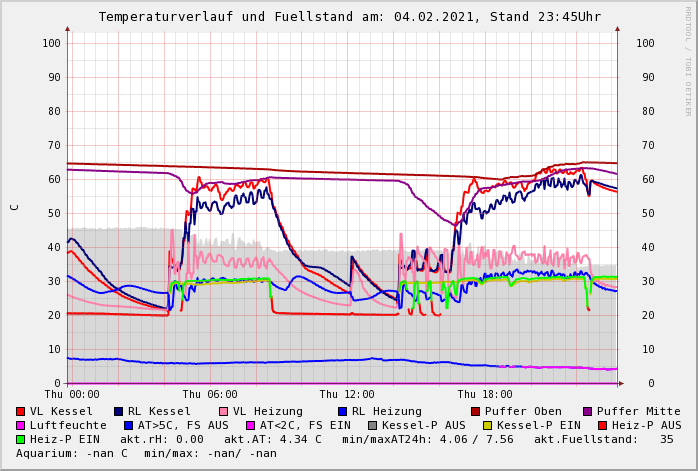Click the blue RL Heizung legend swatch
The image size is (698, 471).
pos(343,411)
